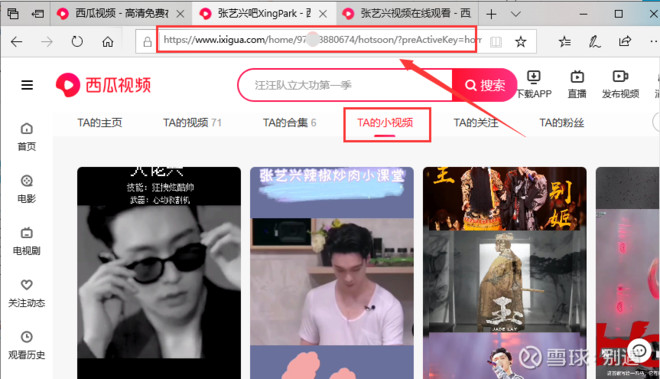Viewport: 660px width, 379px height.
Task: Click 发布视频 upload video icon
Action: point(620,85)
